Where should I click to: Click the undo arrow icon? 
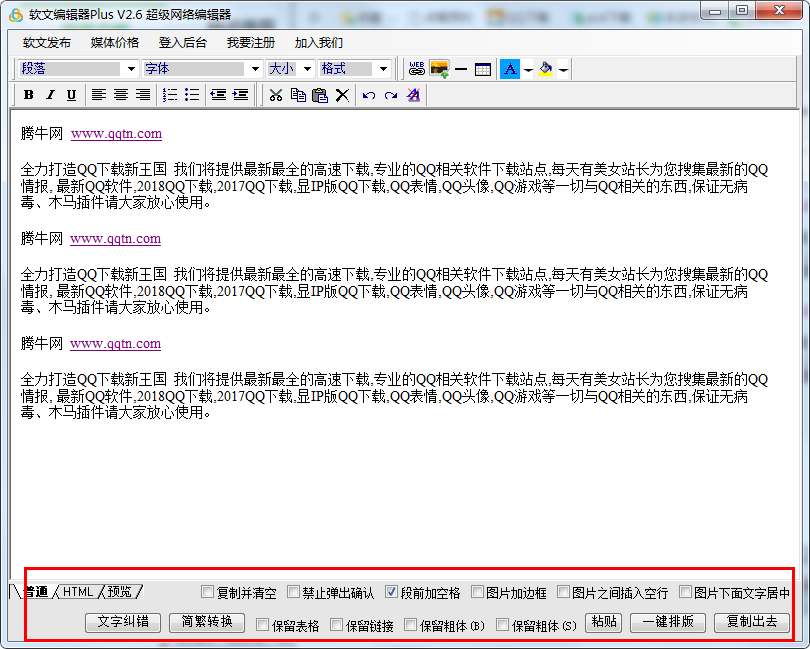pos(369,95)
